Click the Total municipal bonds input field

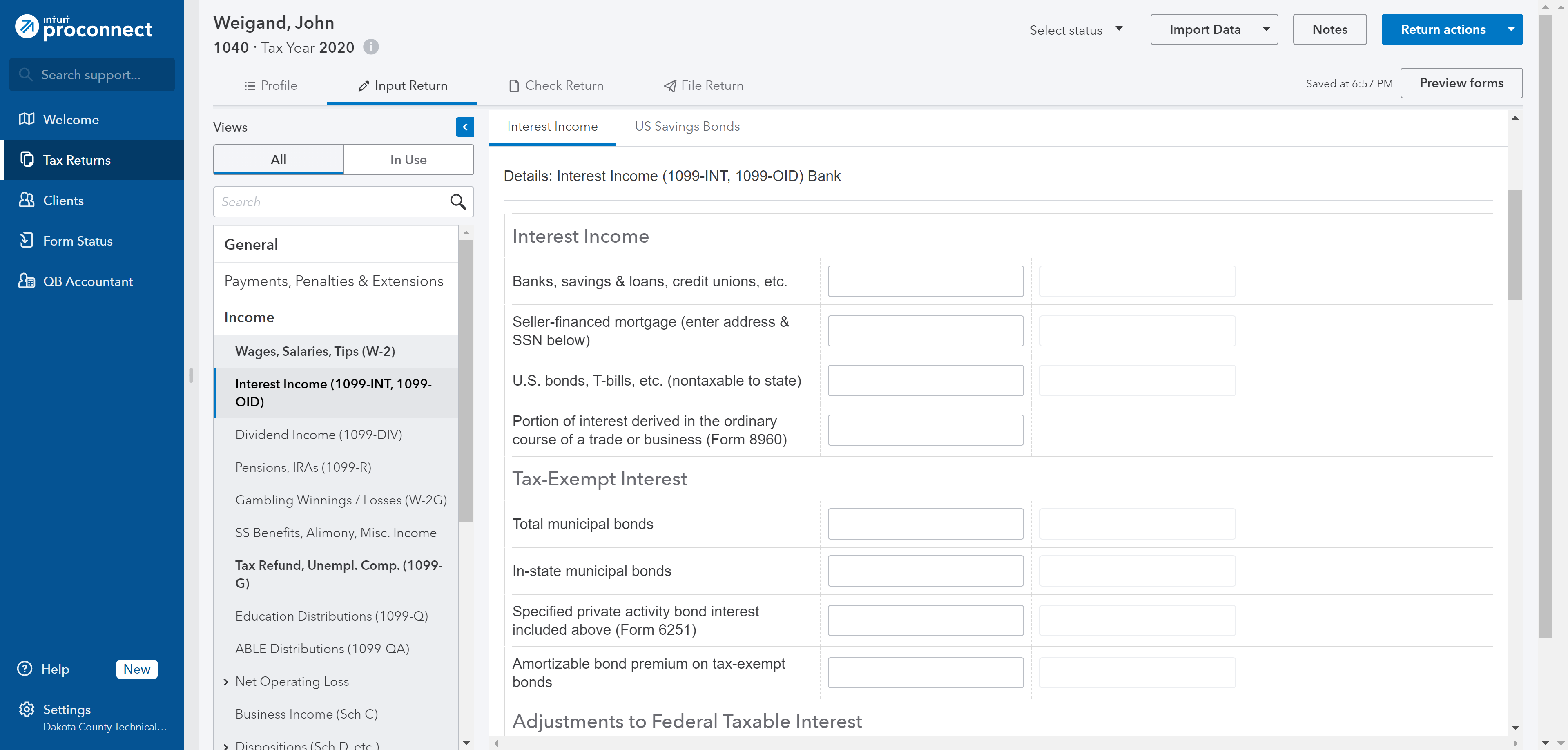[x=925, y=524]
